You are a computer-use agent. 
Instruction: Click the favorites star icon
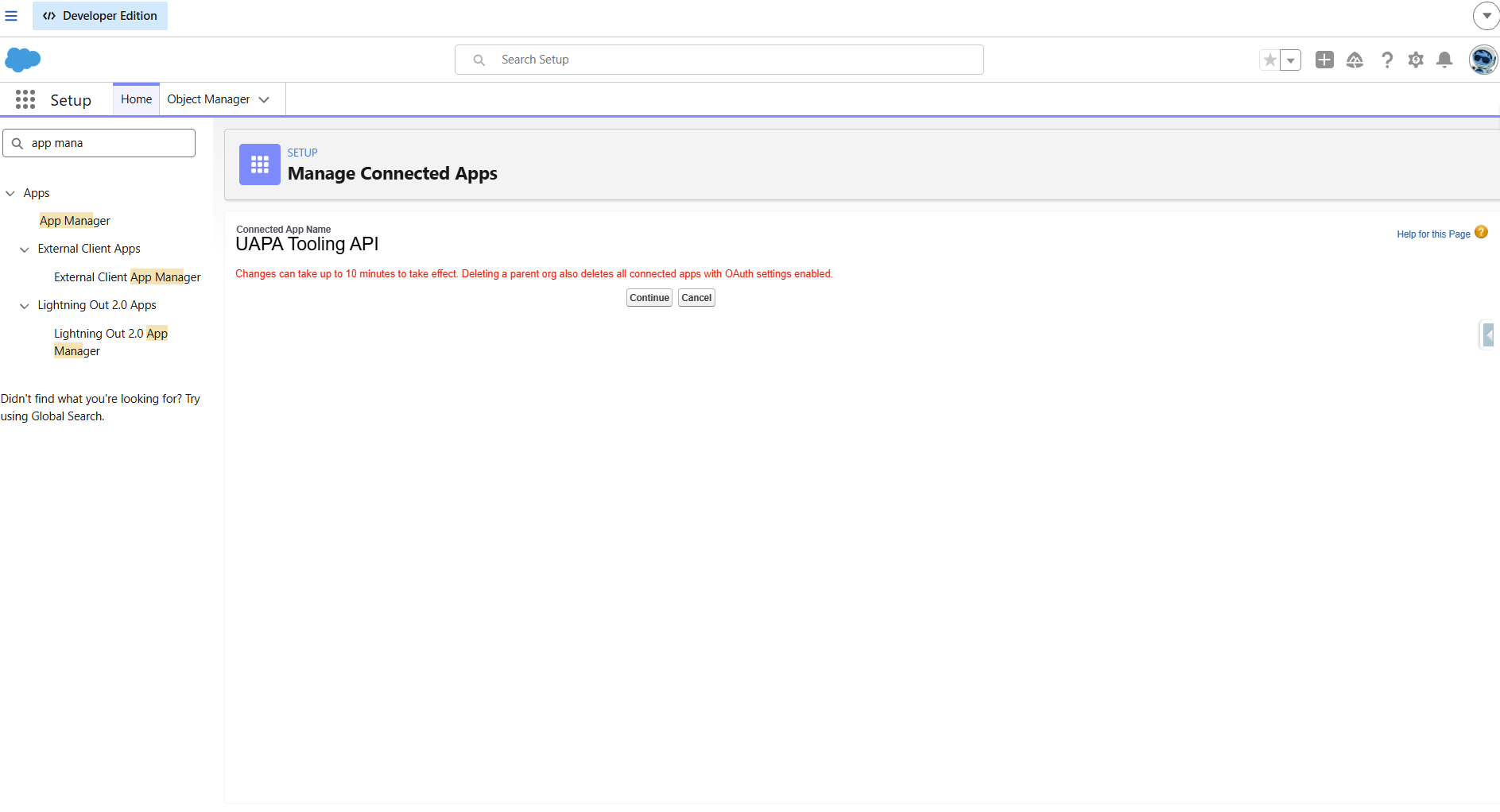[x=1269, y=60]
